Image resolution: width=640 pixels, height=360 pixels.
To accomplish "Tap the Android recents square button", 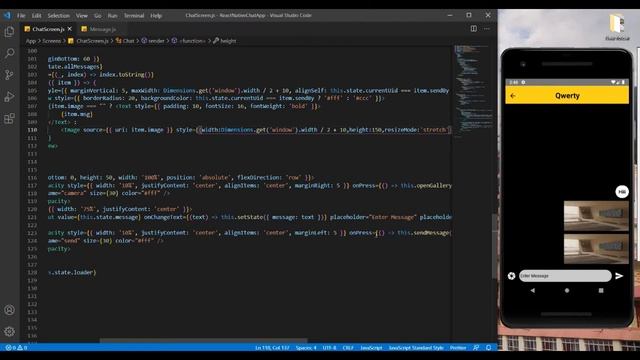I will coord(601,290).
